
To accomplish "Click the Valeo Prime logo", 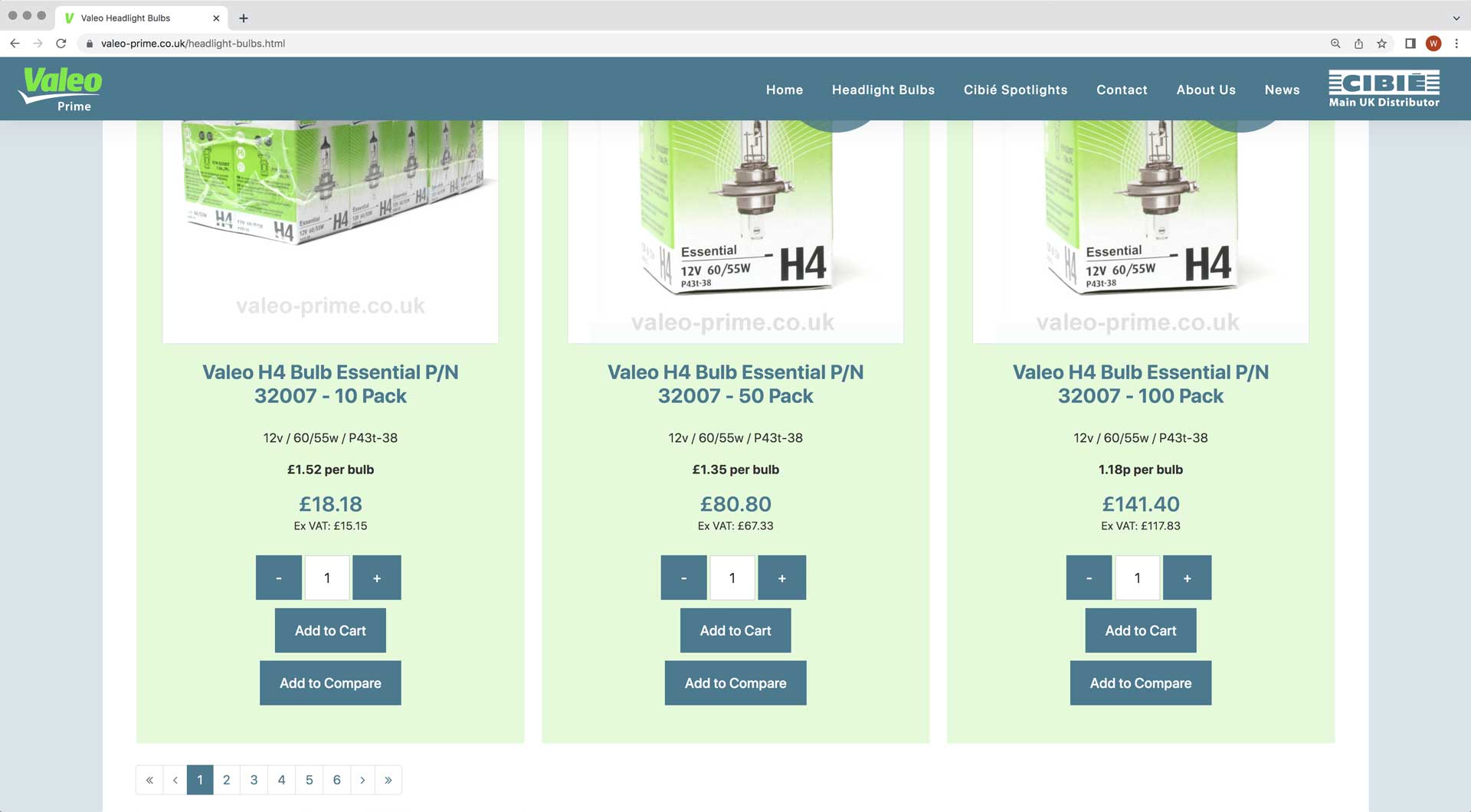I will click(x=61, y=89).
